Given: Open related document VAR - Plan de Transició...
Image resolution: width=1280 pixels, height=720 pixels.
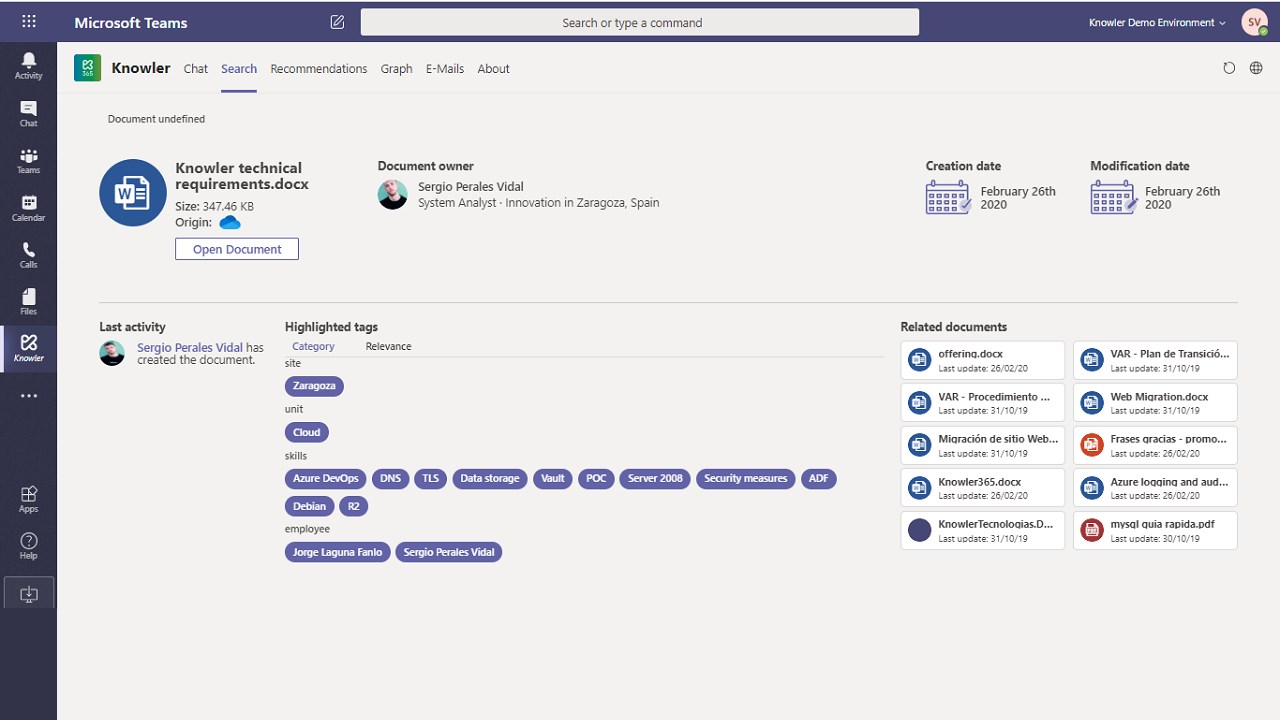Looking at the screenshot, I should click(x=1155, y=360).
